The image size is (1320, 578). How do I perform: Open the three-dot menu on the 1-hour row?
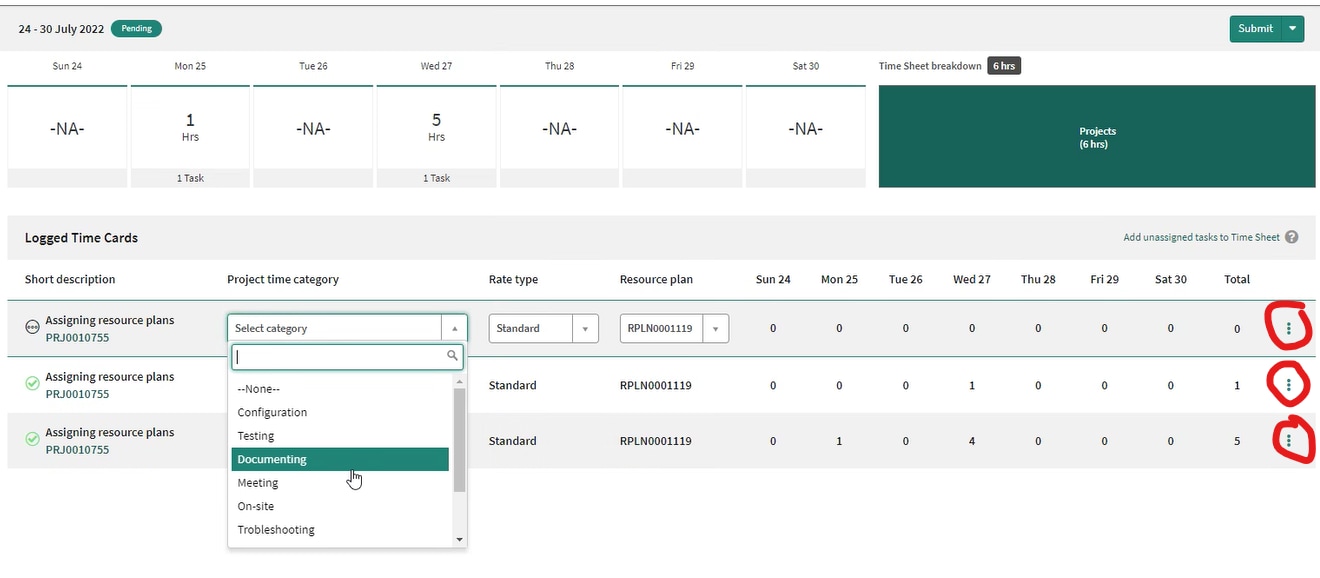click(1288, 385)
